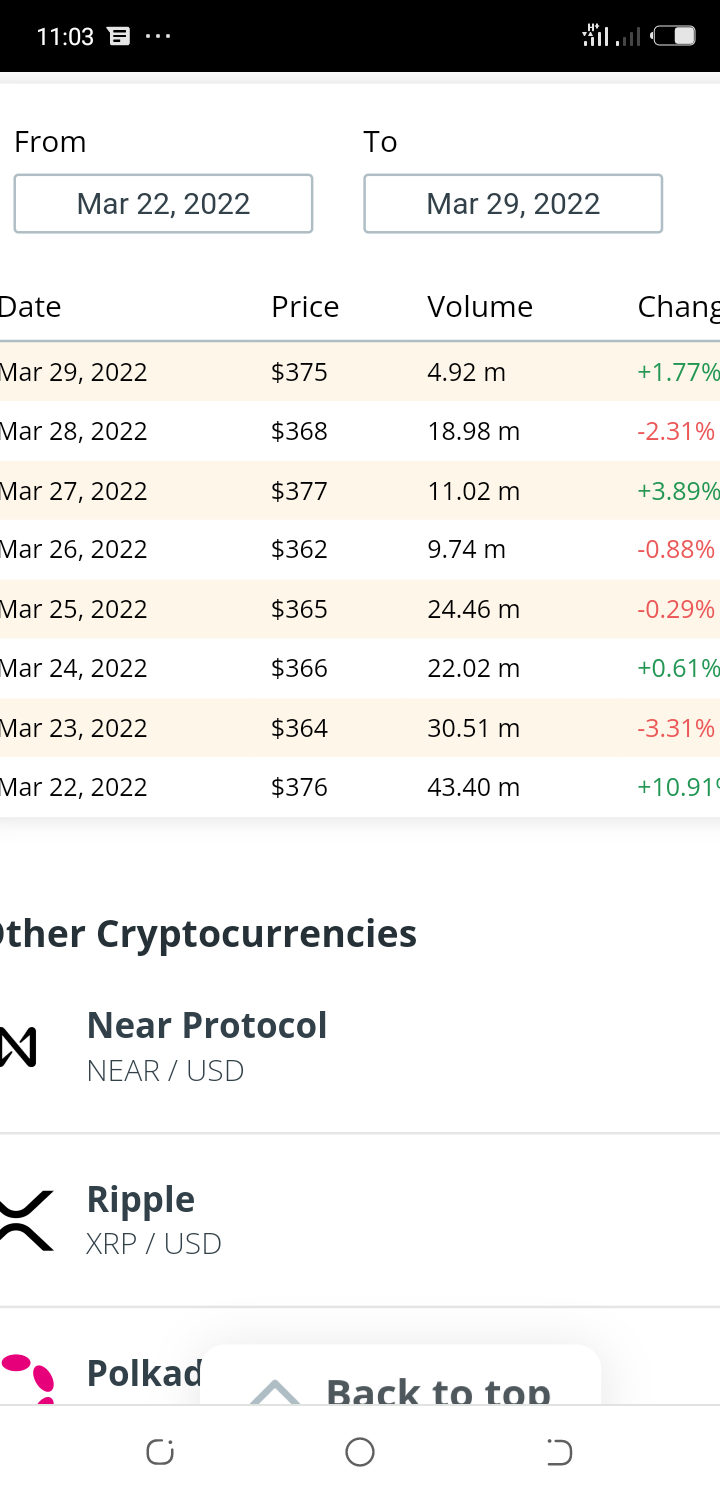
Task: Tap the Android recent apps icon
Action: pyautogui.click(x=160, y=1452)
